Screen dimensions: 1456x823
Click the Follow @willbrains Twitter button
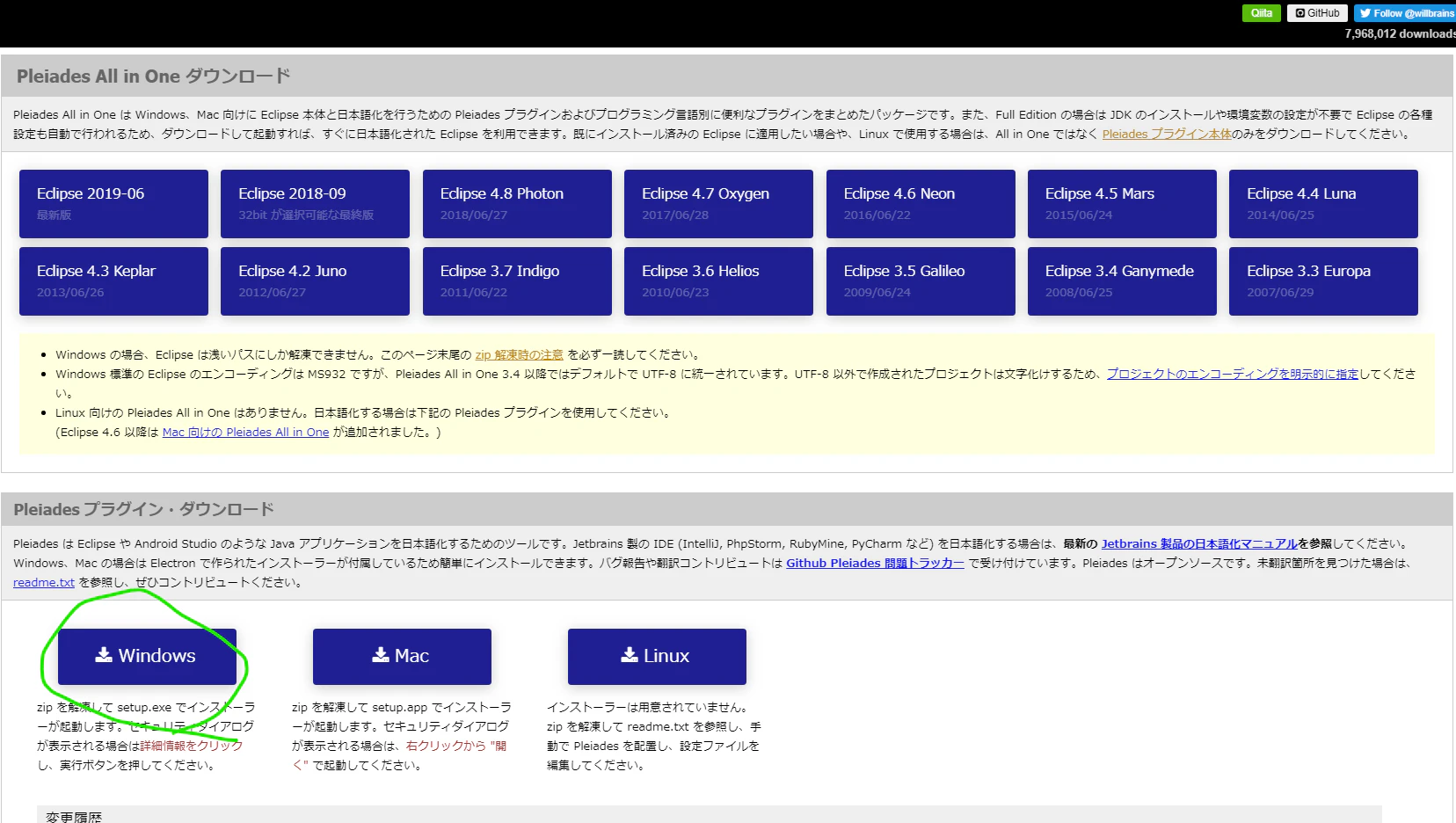(1405, 13)
